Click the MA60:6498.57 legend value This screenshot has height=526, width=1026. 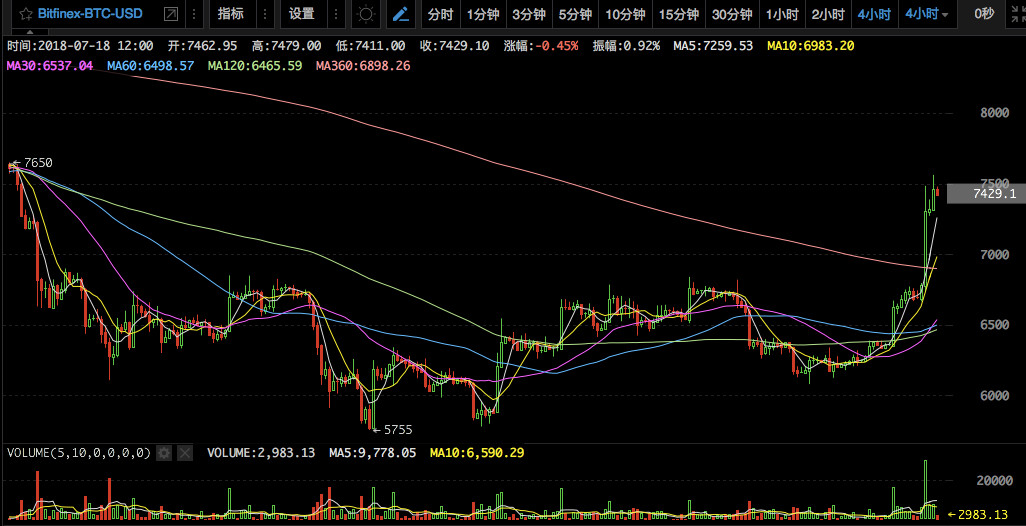tap(150, 65)
